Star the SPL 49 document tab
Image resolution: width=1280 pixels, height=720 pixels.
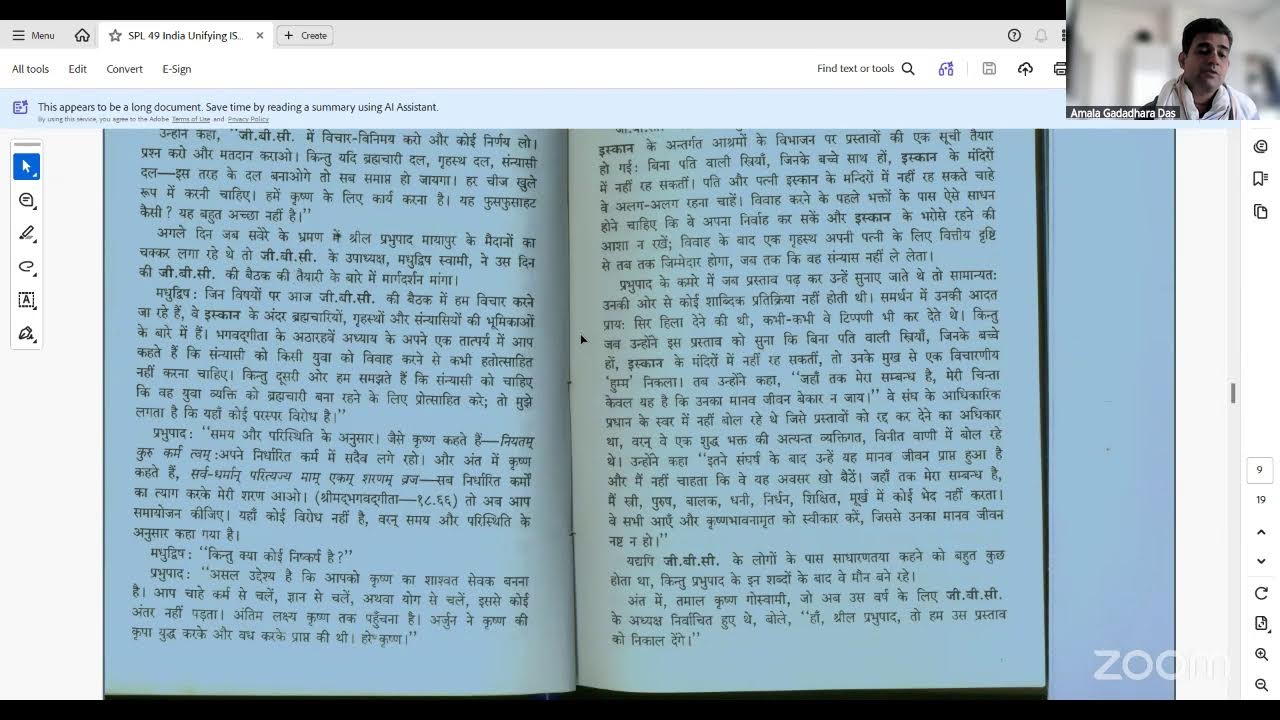(115, 35)
